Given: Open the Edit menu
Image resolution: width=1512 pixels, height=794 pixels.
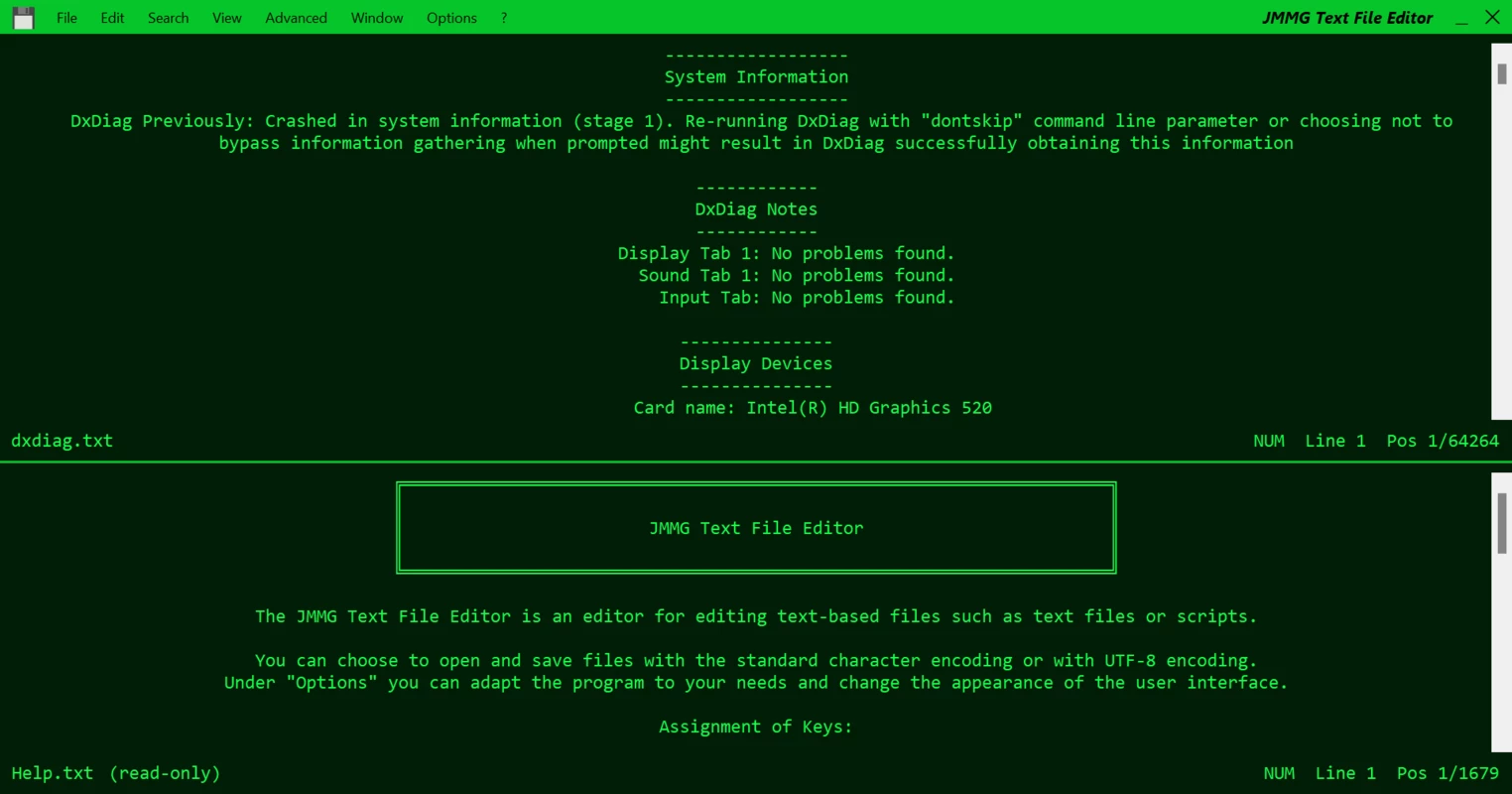Looking at the screenshot, I should click(112, 18).
